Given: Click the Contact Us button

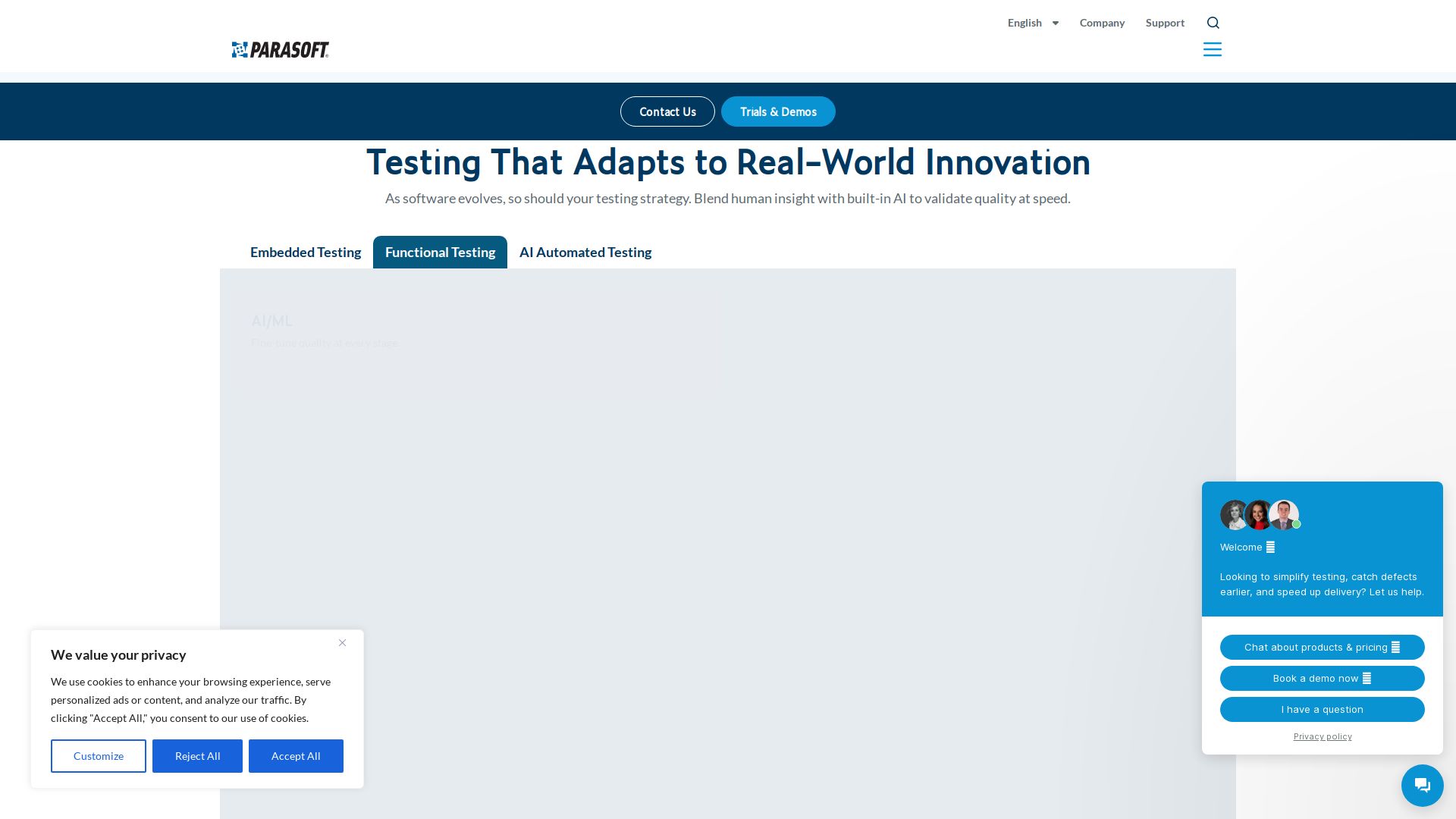Looking at the screenshot, I should click(667, 111).
